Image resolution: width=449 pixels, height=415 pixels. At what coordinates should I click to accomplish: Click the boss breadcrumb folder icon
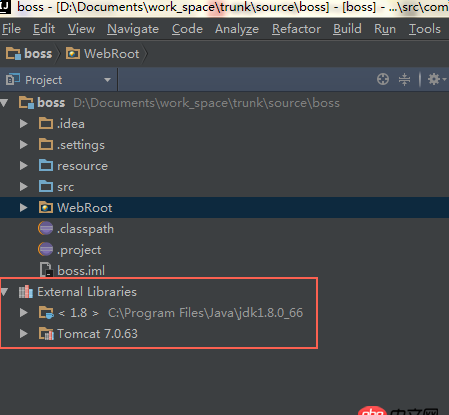(x=13, y=53)
